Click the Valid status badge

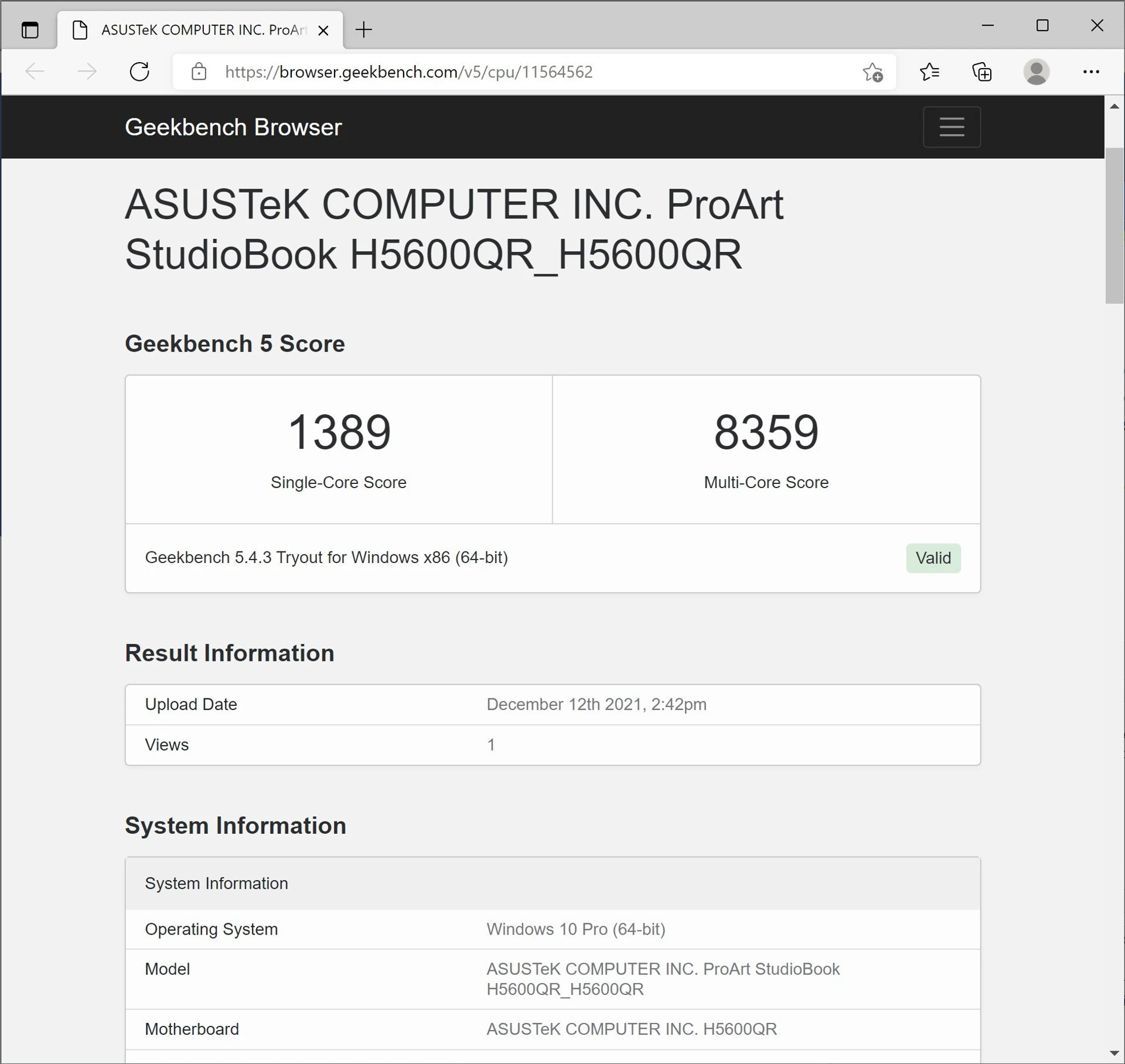click(x=933, y=558)
